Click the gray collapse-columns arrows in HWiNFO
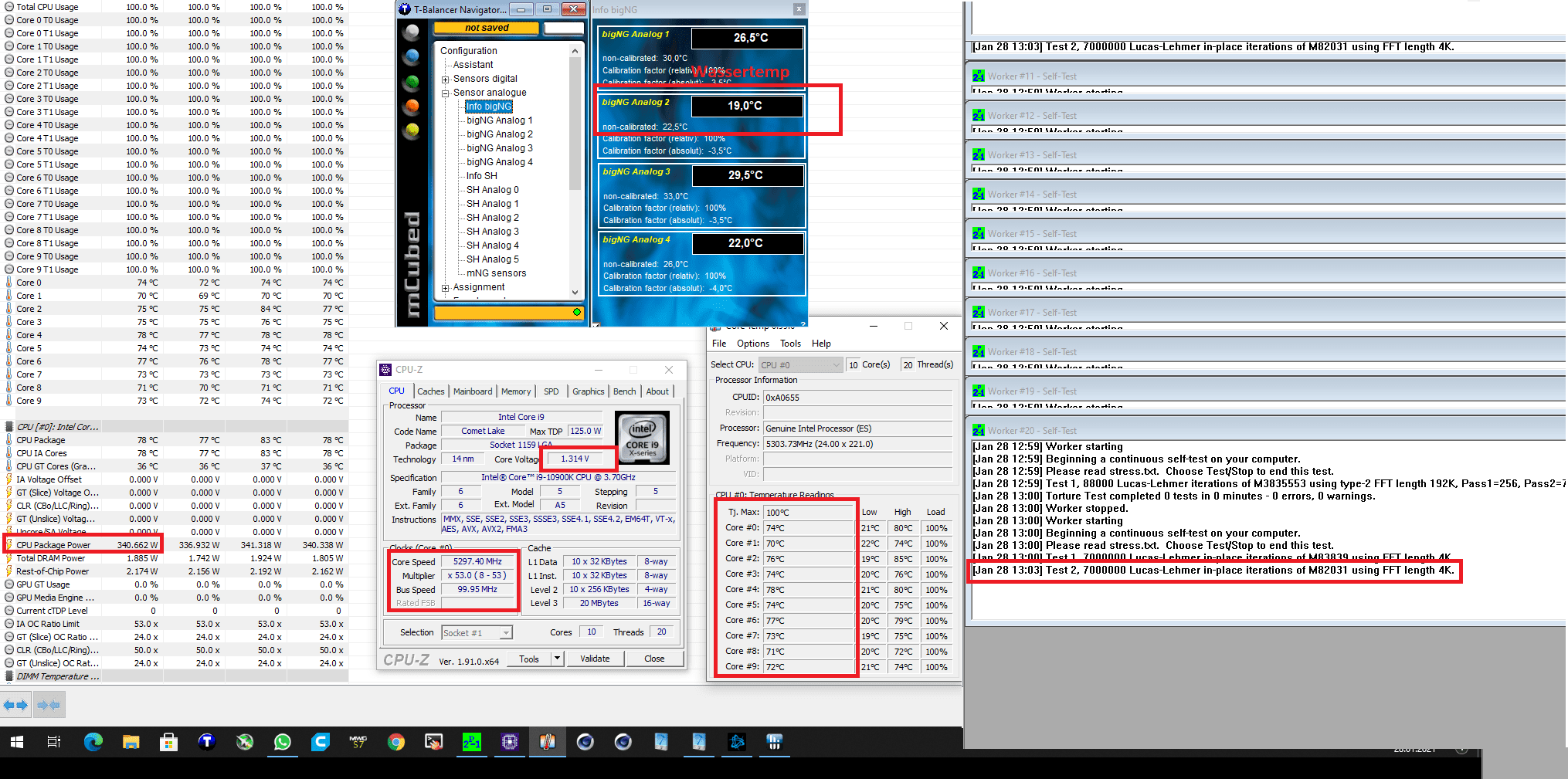The width and height of the screenshot is (1568, 779). coord(49,705)
